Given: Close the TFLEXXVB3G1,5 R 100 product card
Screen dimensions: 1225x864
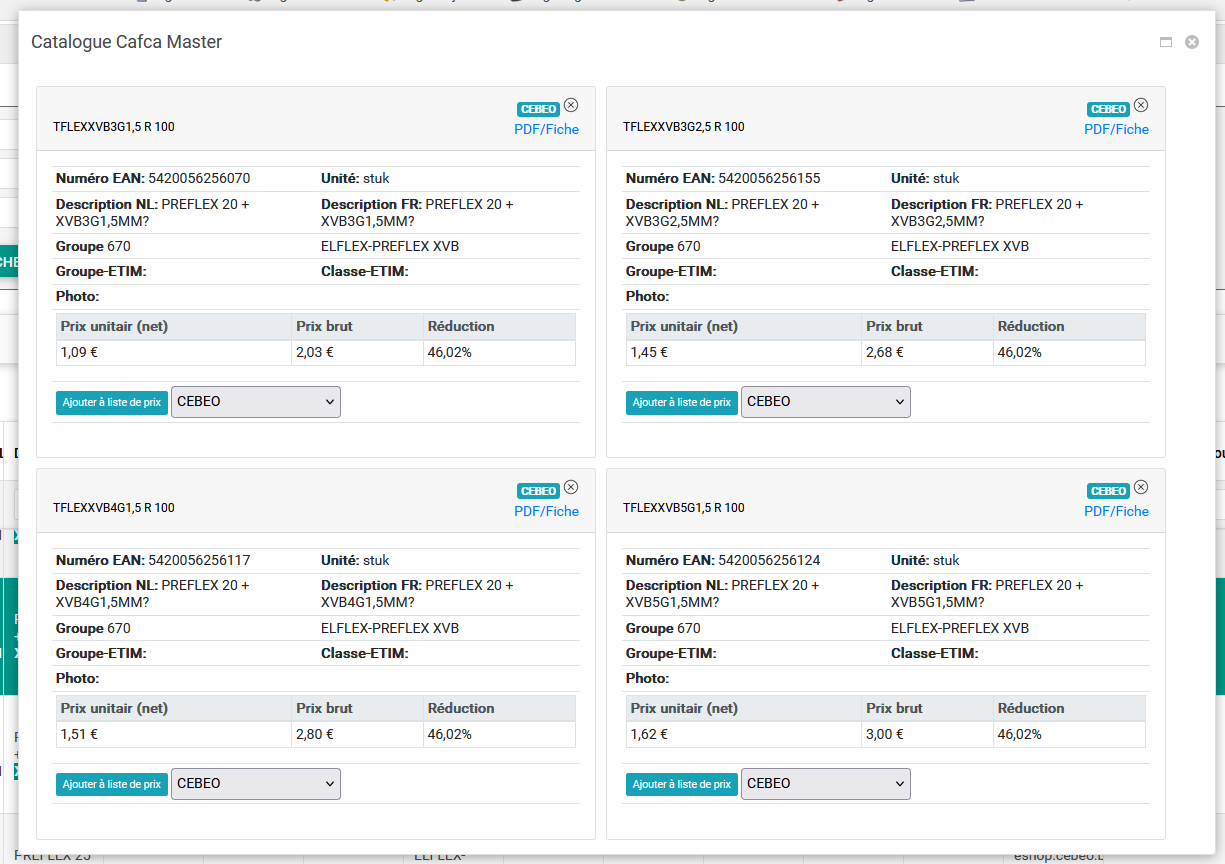Looking at the screenshot, I should coord(571,105).
